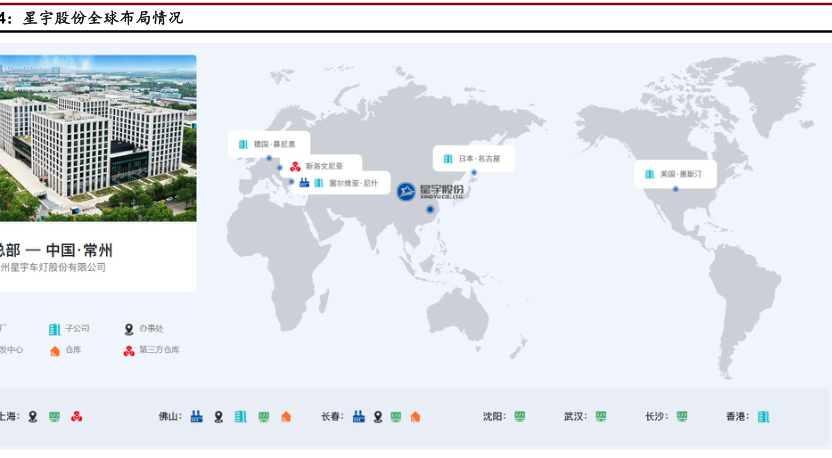The image size is (832, 458).
Task: Click the blue factory icon beside 塞尔维亚·尼什
Action: coord(304,183)
